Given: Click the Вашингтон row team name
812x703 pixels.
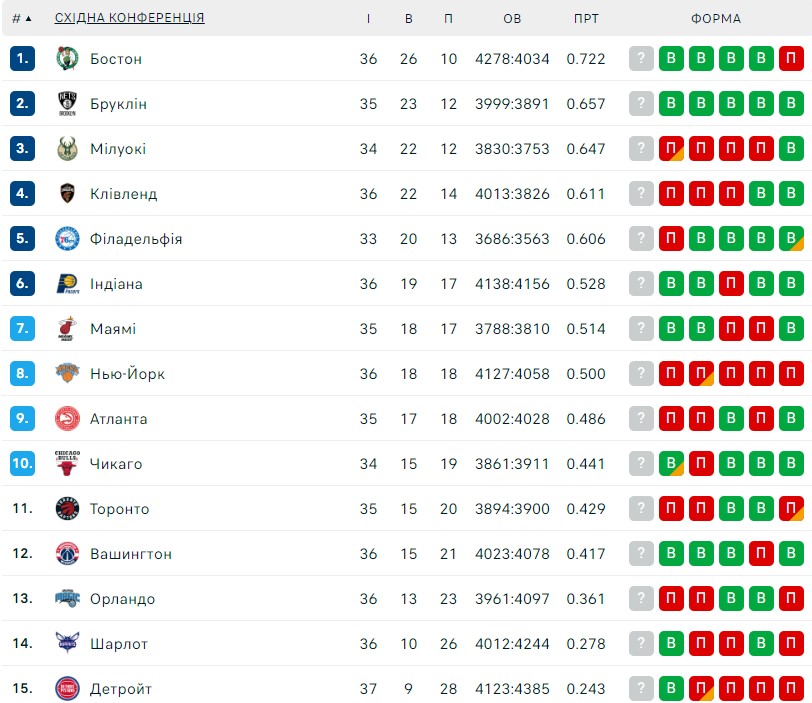Looking at the screenshot, I should [x=130, y=554].
